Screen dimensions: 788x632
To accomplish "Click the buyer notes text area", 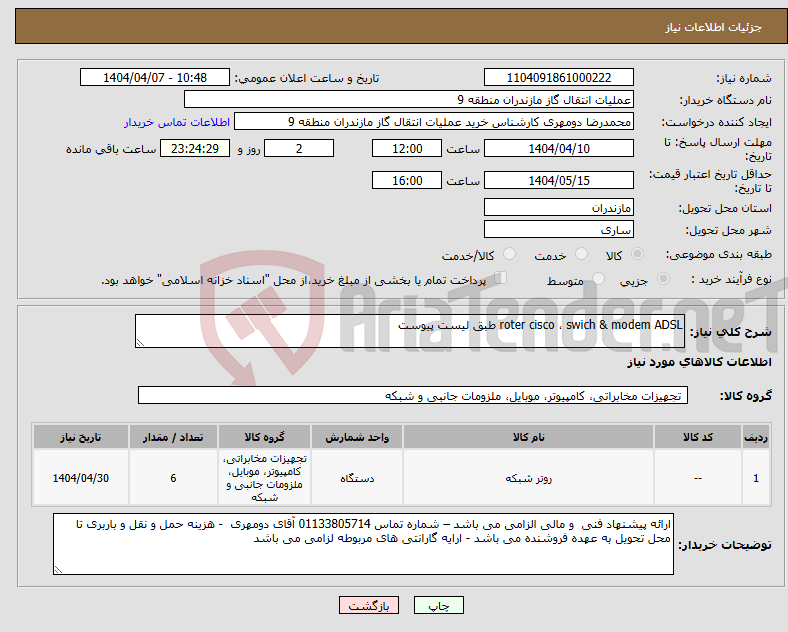I will click(x=363, y=544).
